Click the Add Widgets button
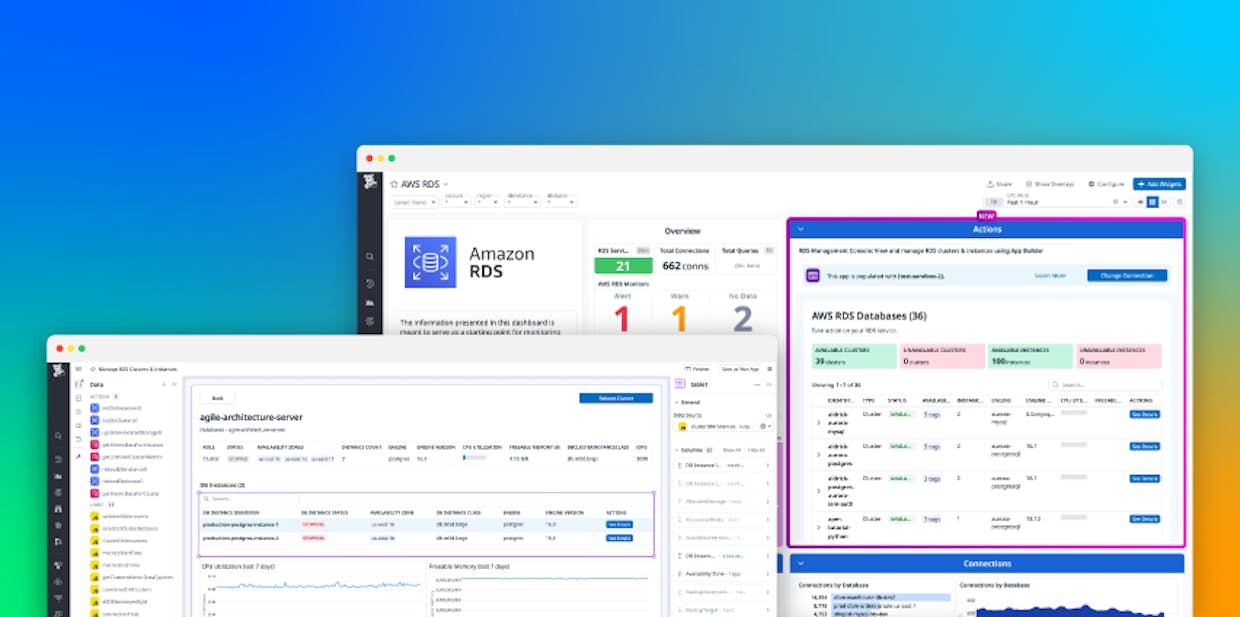The height and width of the screenshot is (617, 1240). click(1159, 184)
